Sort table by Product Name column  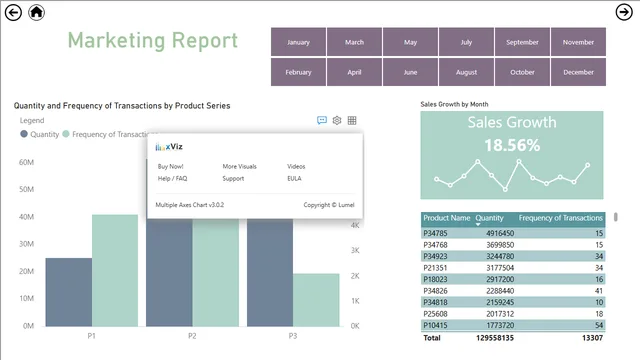click(x=447, y=218)
